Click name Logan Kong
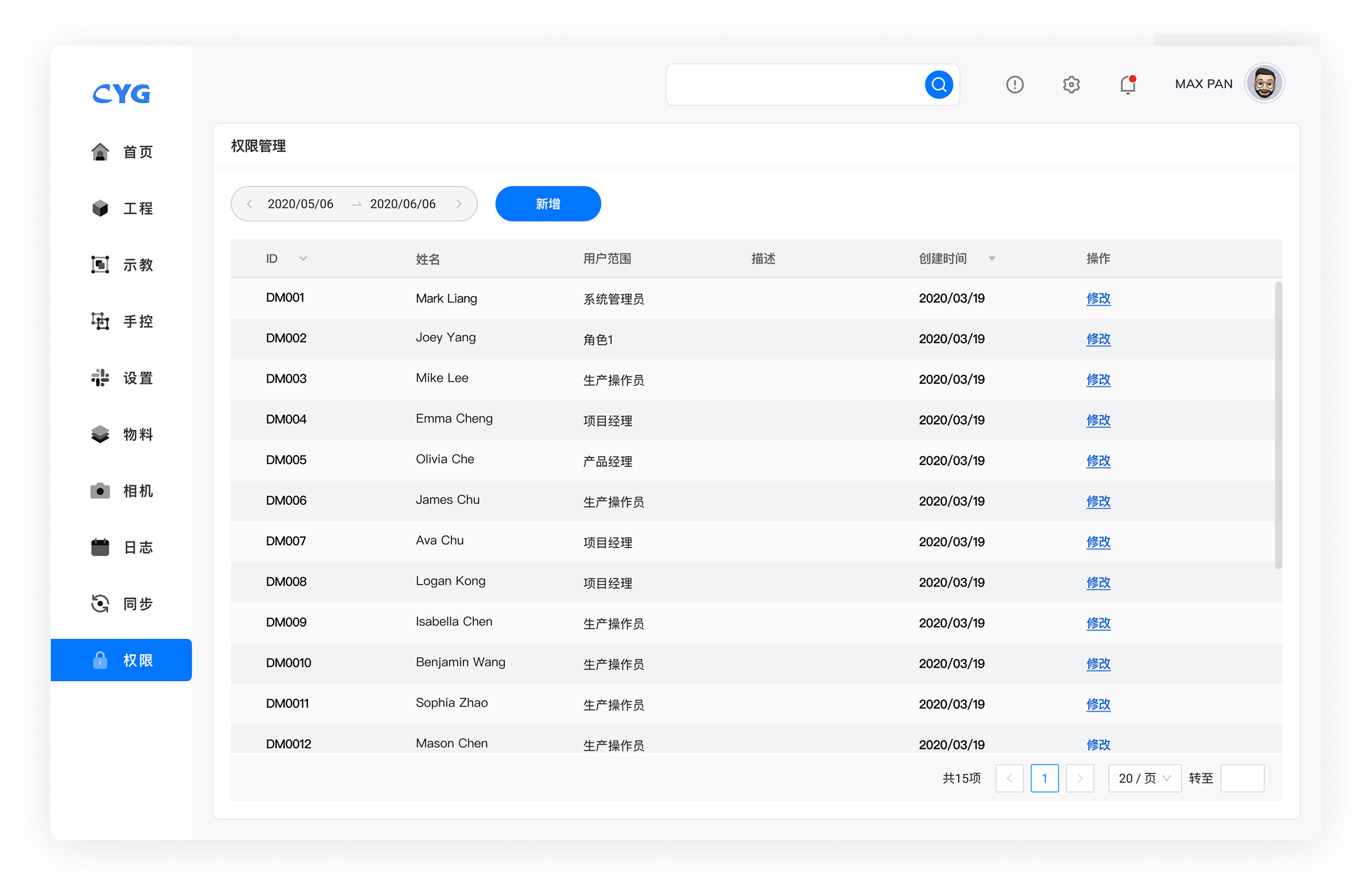This screenshot has width=1372, height=896. [450, 581]
